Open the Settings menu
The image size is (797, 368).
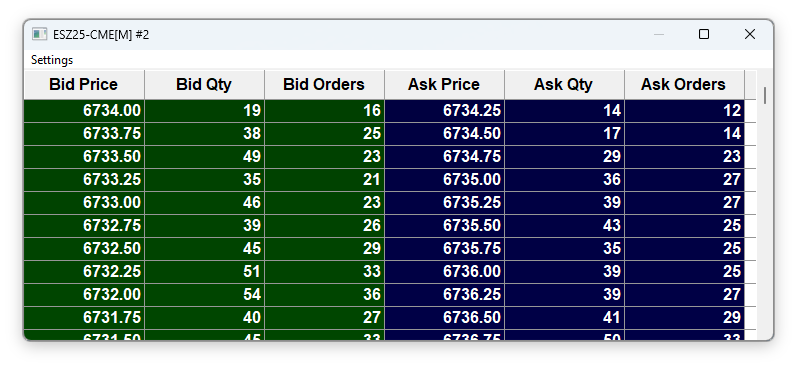[x=52, y=60]
